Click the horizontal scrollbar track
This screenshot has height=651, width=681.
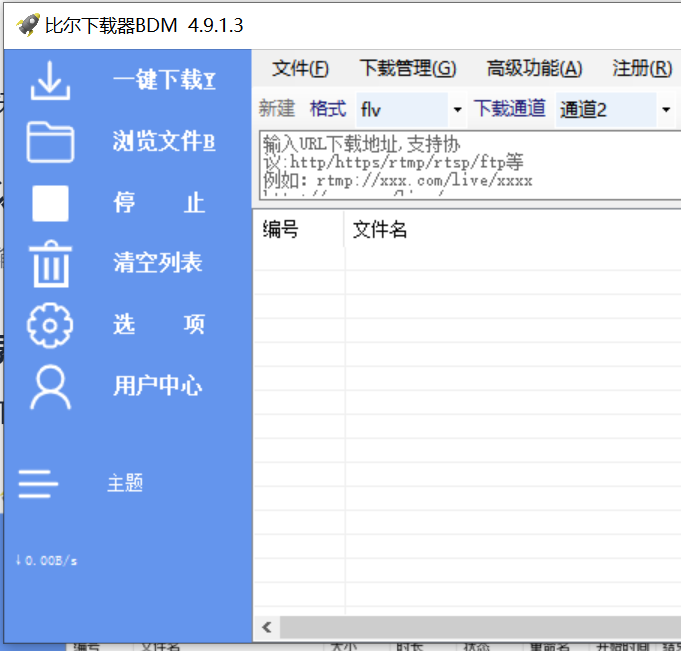(x=480, y=628)
